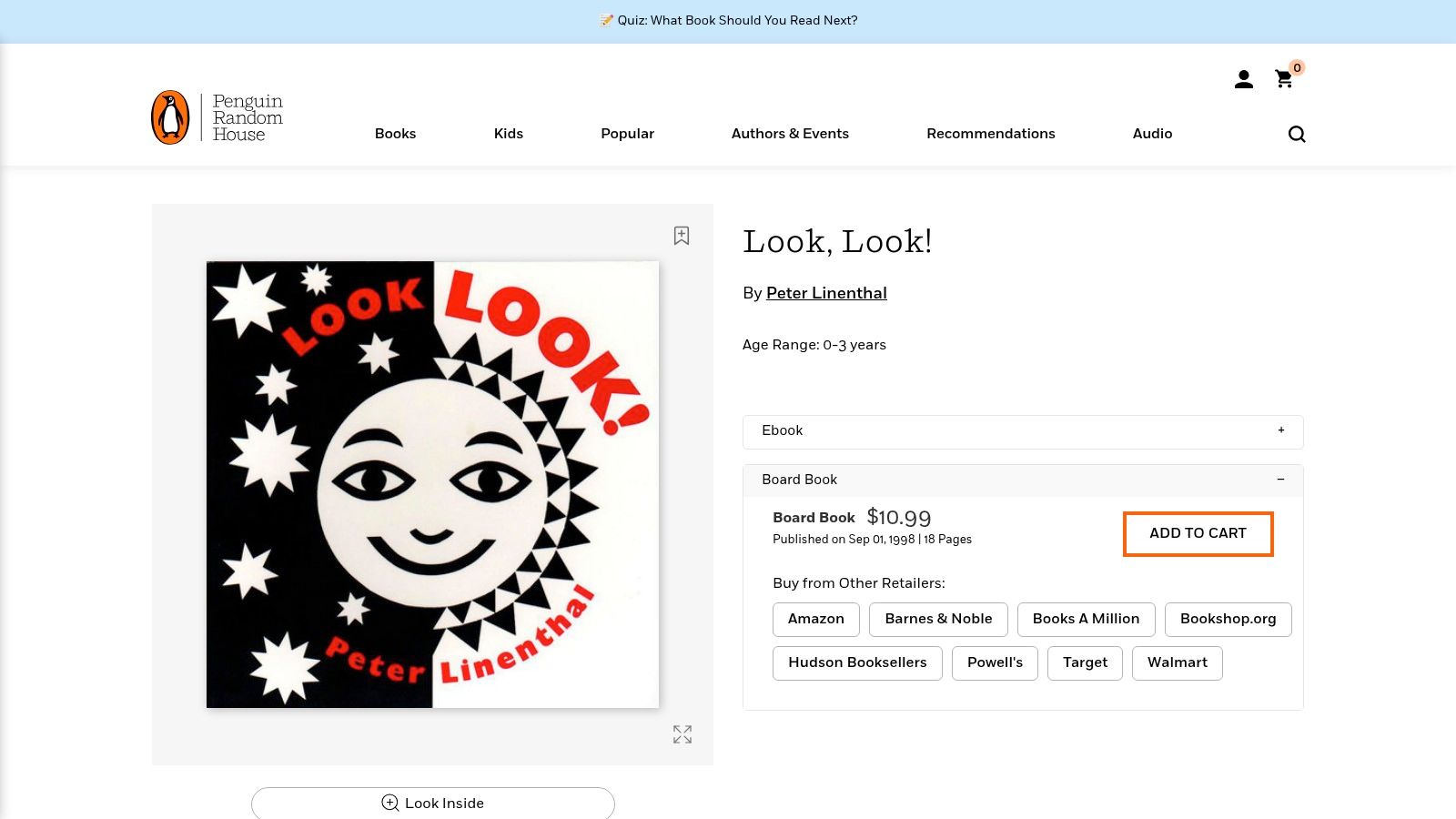
Task: Expand the cover image to fullscreen
Action: pyautogui.click(x=682, y=734)
